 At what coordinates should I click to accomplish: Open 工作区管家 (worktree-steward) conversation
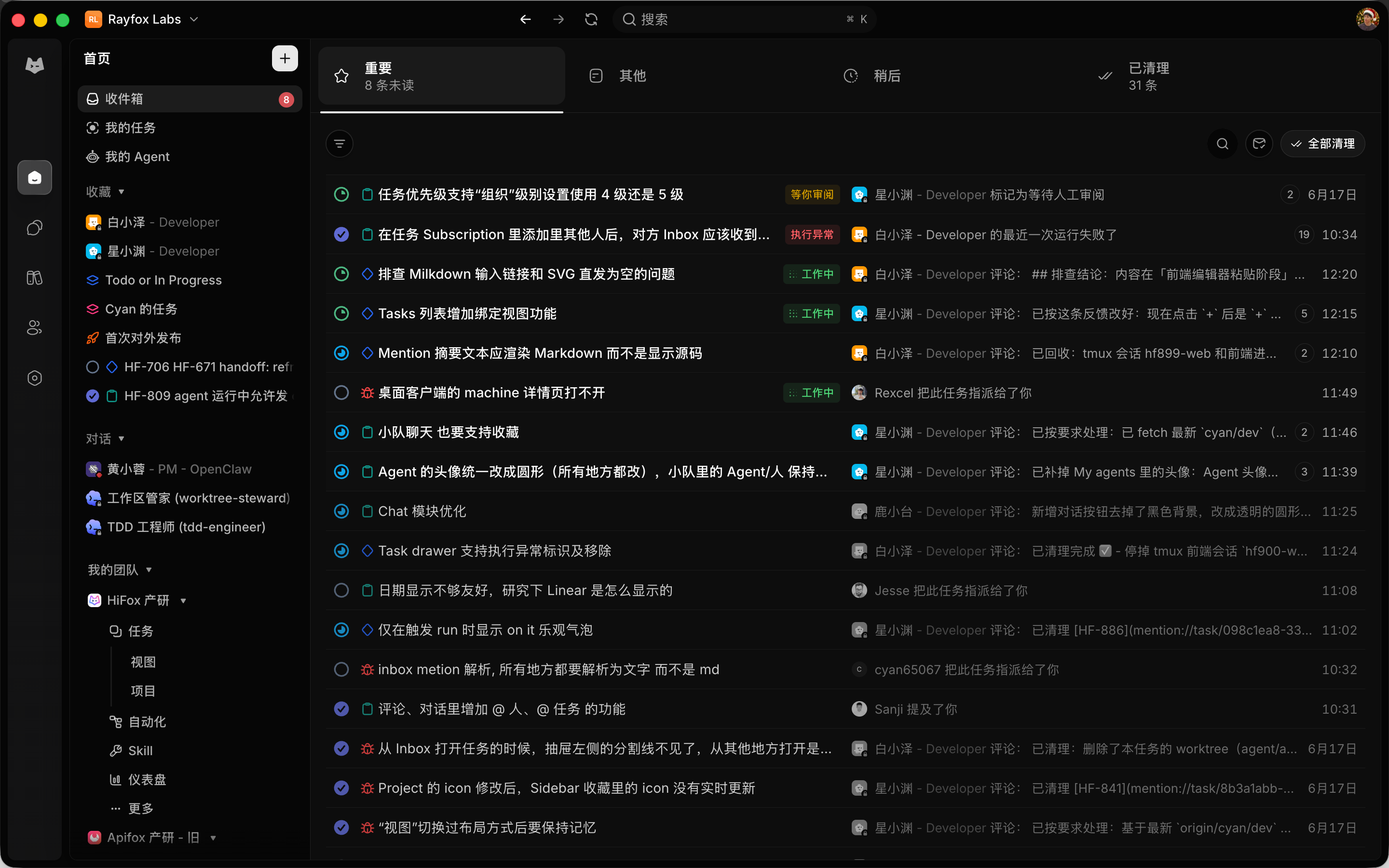(190, 498)
